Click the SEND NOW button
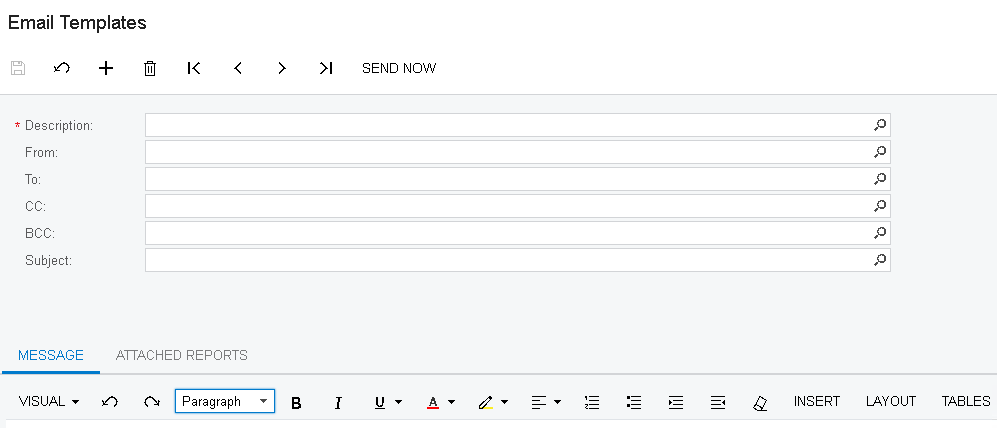Viewport: 997px width, 428px height. coord(399,68)
